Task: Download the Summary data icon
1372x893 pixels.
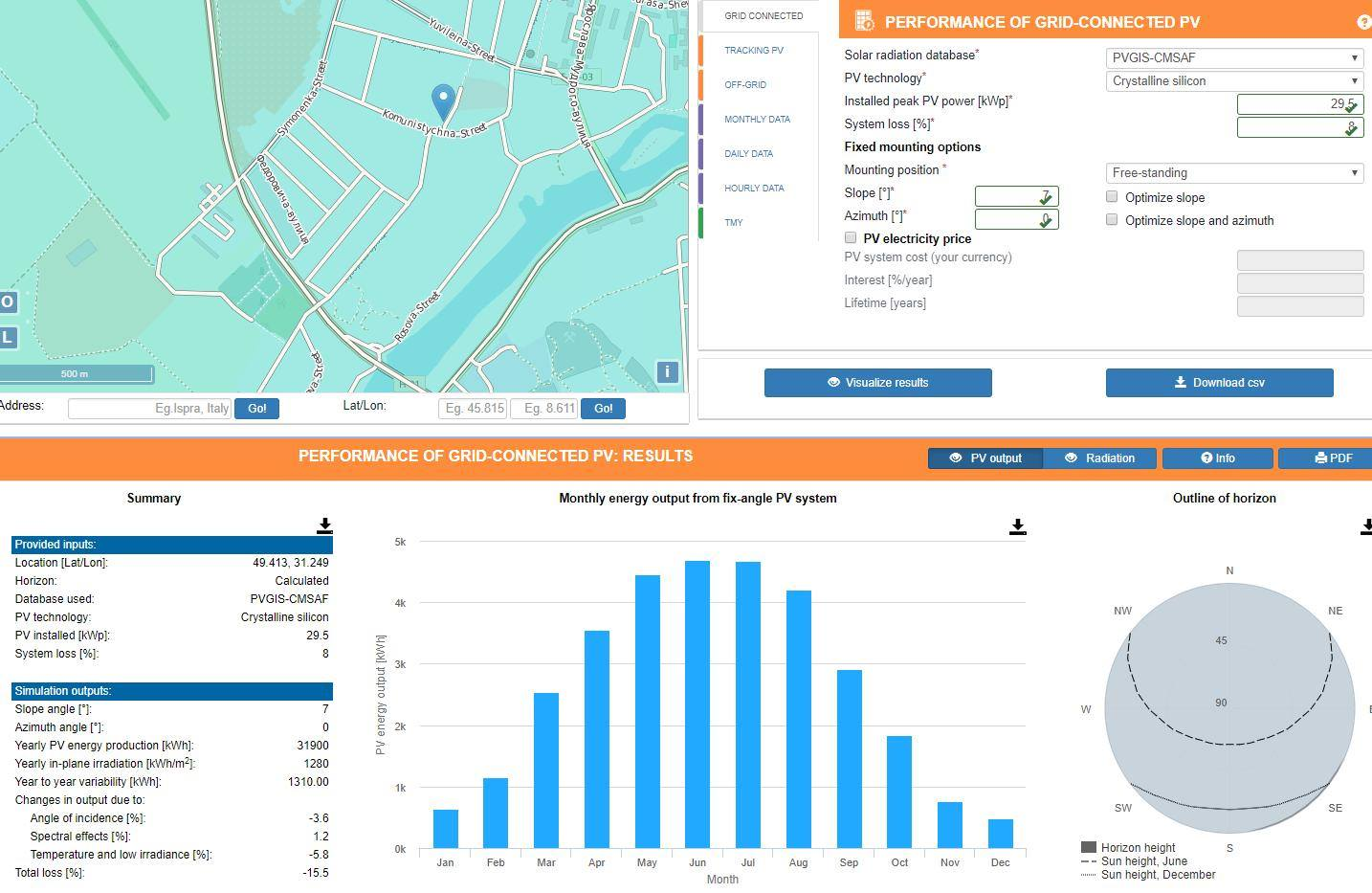Action: click(324, 526)
